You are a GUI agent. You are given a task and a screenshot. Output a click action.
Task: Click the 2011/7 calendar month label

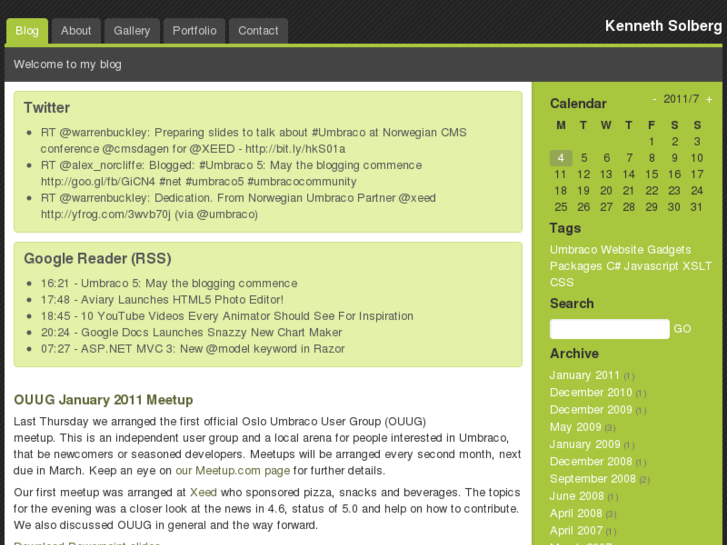tap(681, 99)
